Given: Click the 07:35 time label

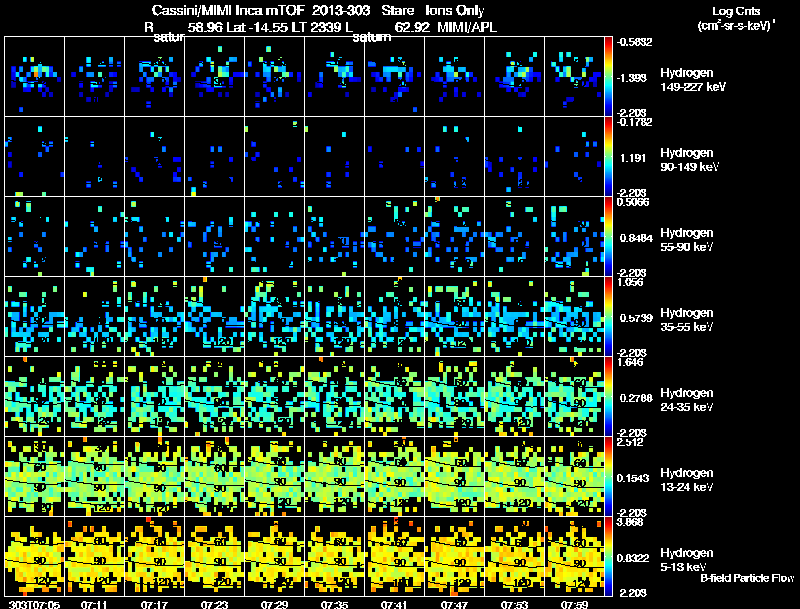Looking at the screenshot, I should click(334, 605).
